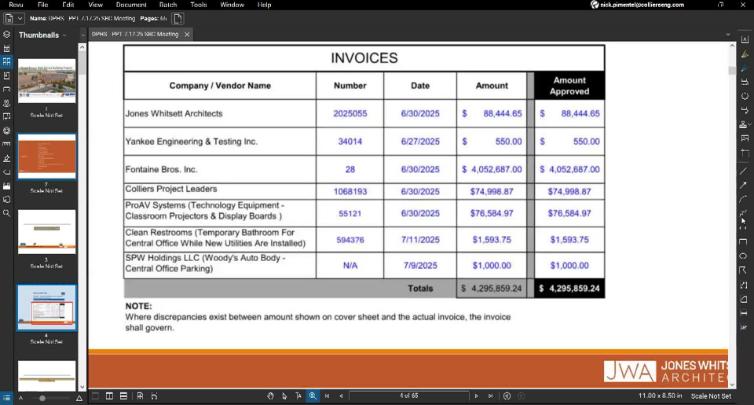
Task: Go to last page button
Action: 490,396
